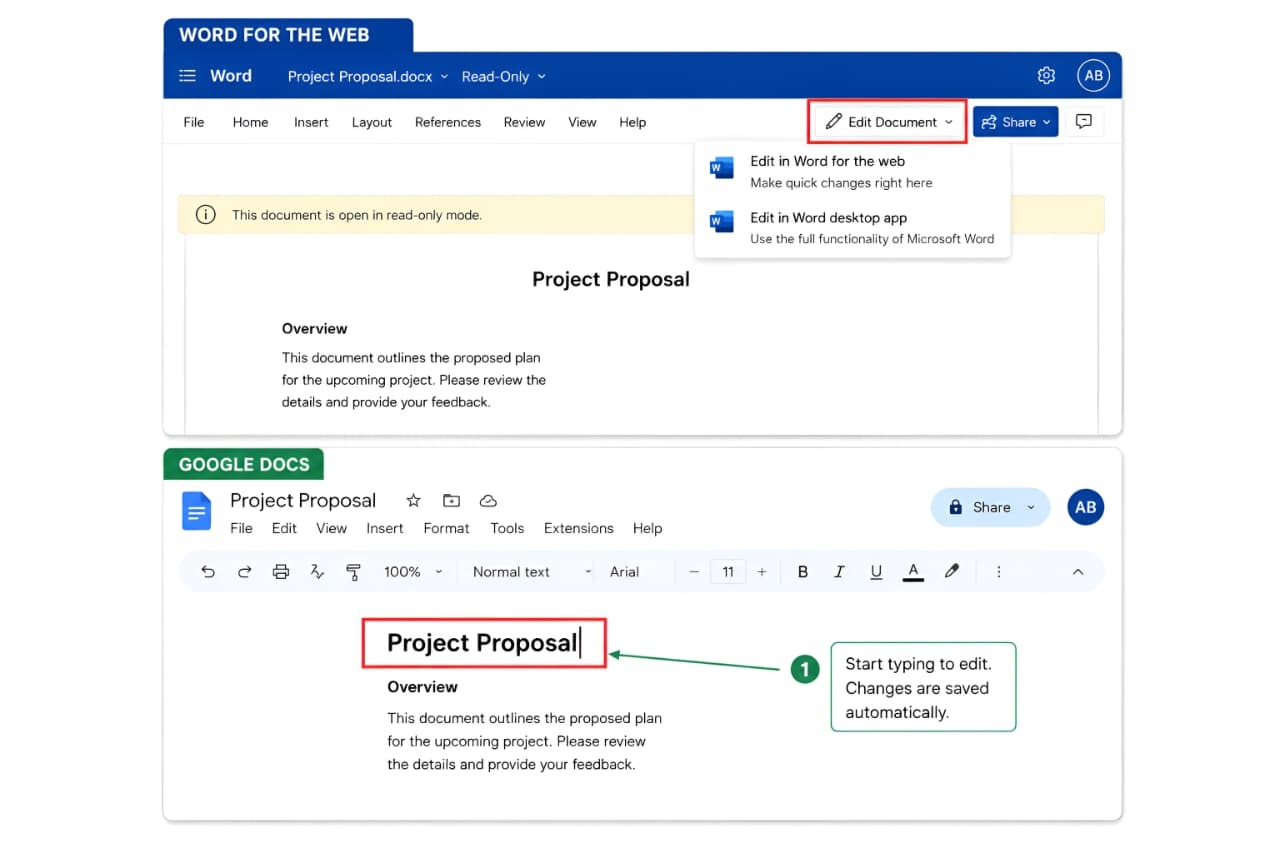This screenshot has height=853, width=1280.
Task: Toggle italic formatting in Google Docs
Action: click(x=839, y=572)
